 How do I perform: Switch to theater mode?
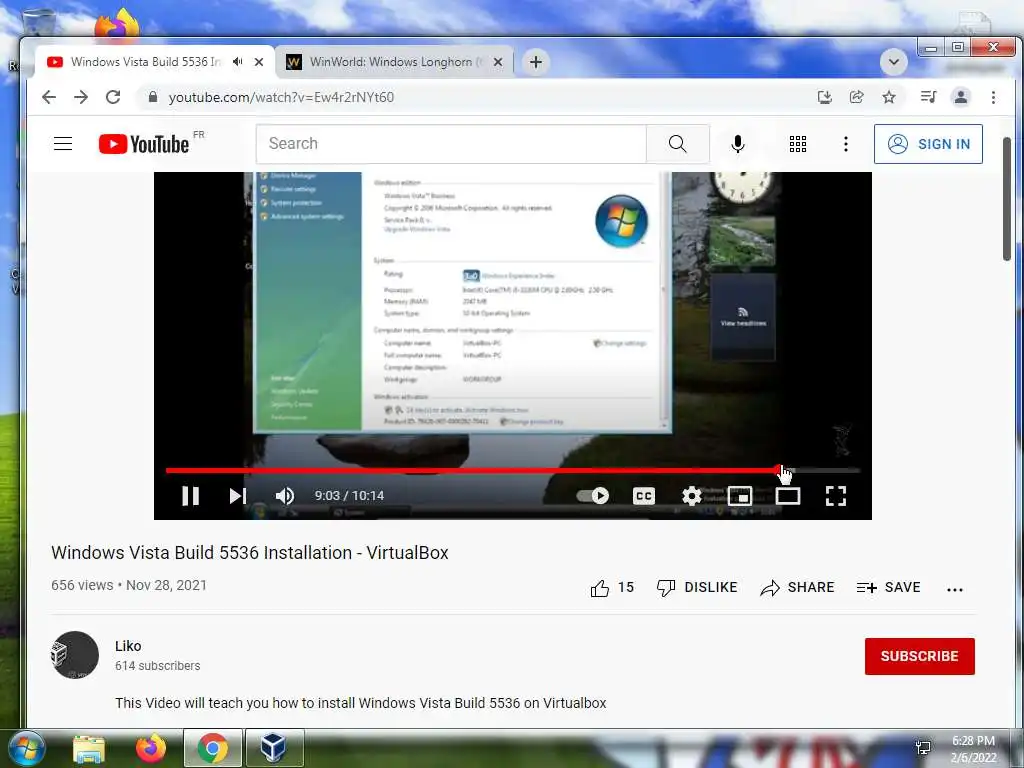pyautogui.click(x=788, y=496)
